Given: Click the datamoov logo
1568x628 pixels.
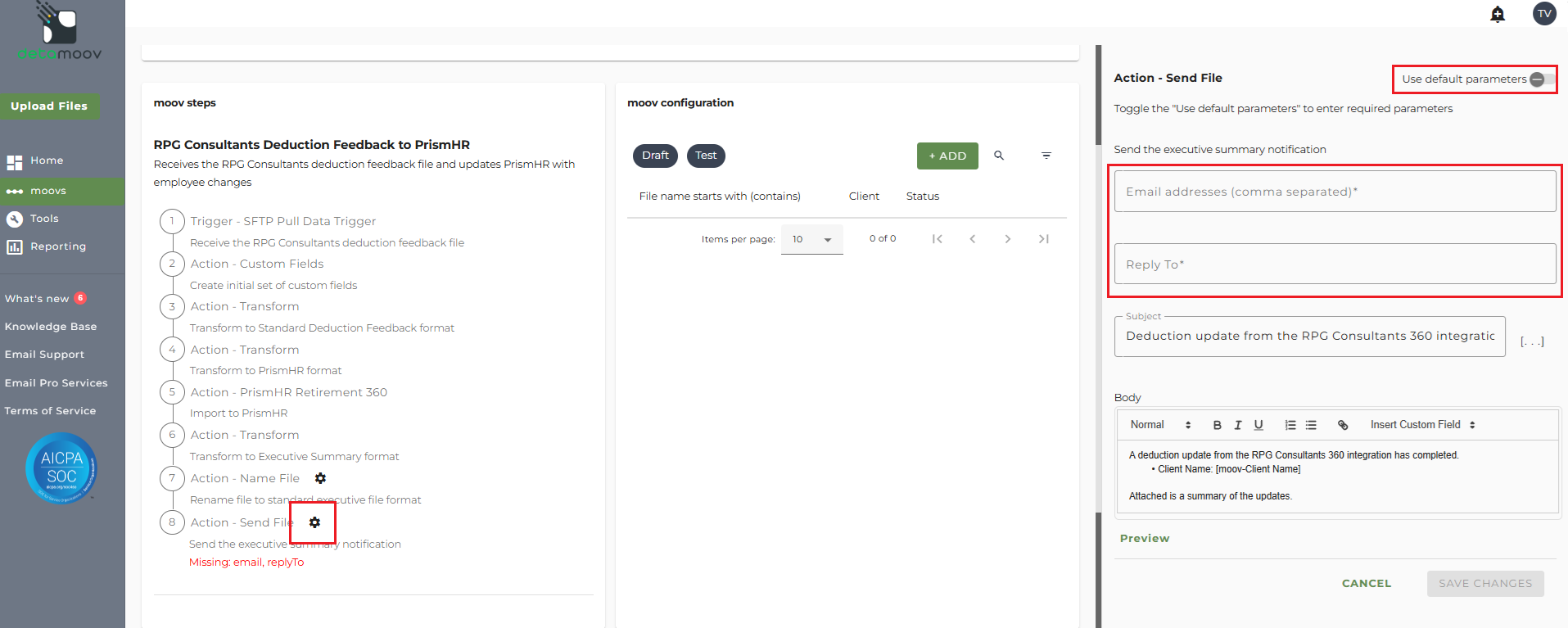Looking at the screenshot, I should [x=60, y=31].
